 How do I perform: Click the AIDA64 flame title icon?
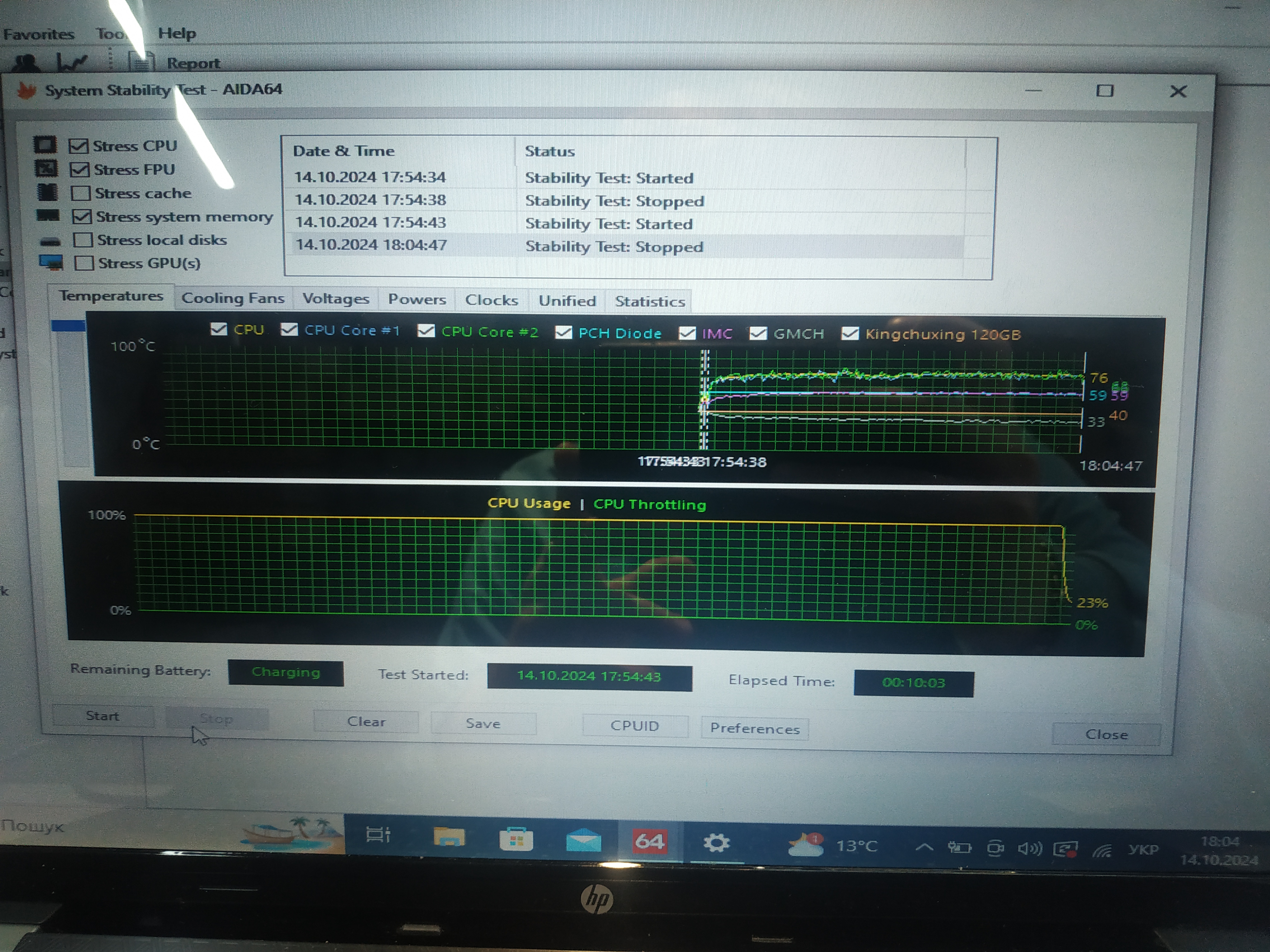(26, 91)
